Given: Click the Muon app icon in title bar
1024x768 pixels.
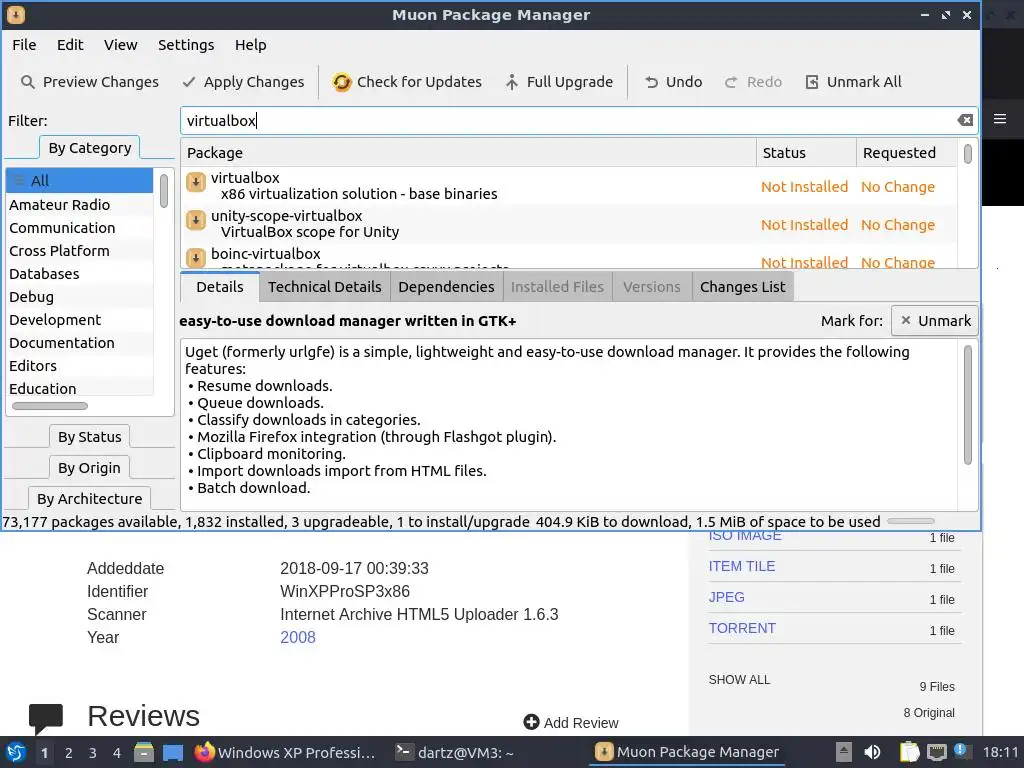Looking at the screenshot, I should (16, 14).
